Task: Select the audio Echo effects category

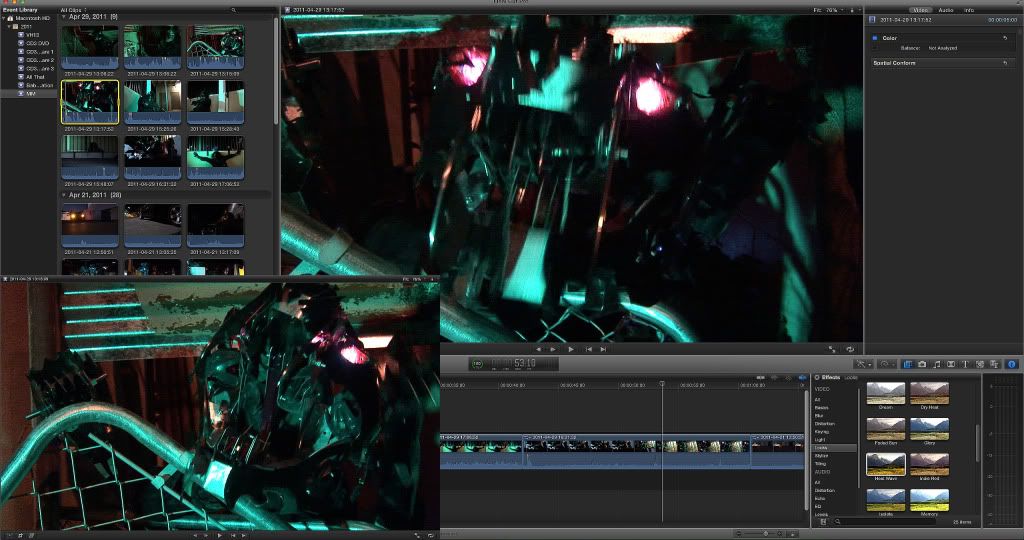Action: (x=818, y=498)
